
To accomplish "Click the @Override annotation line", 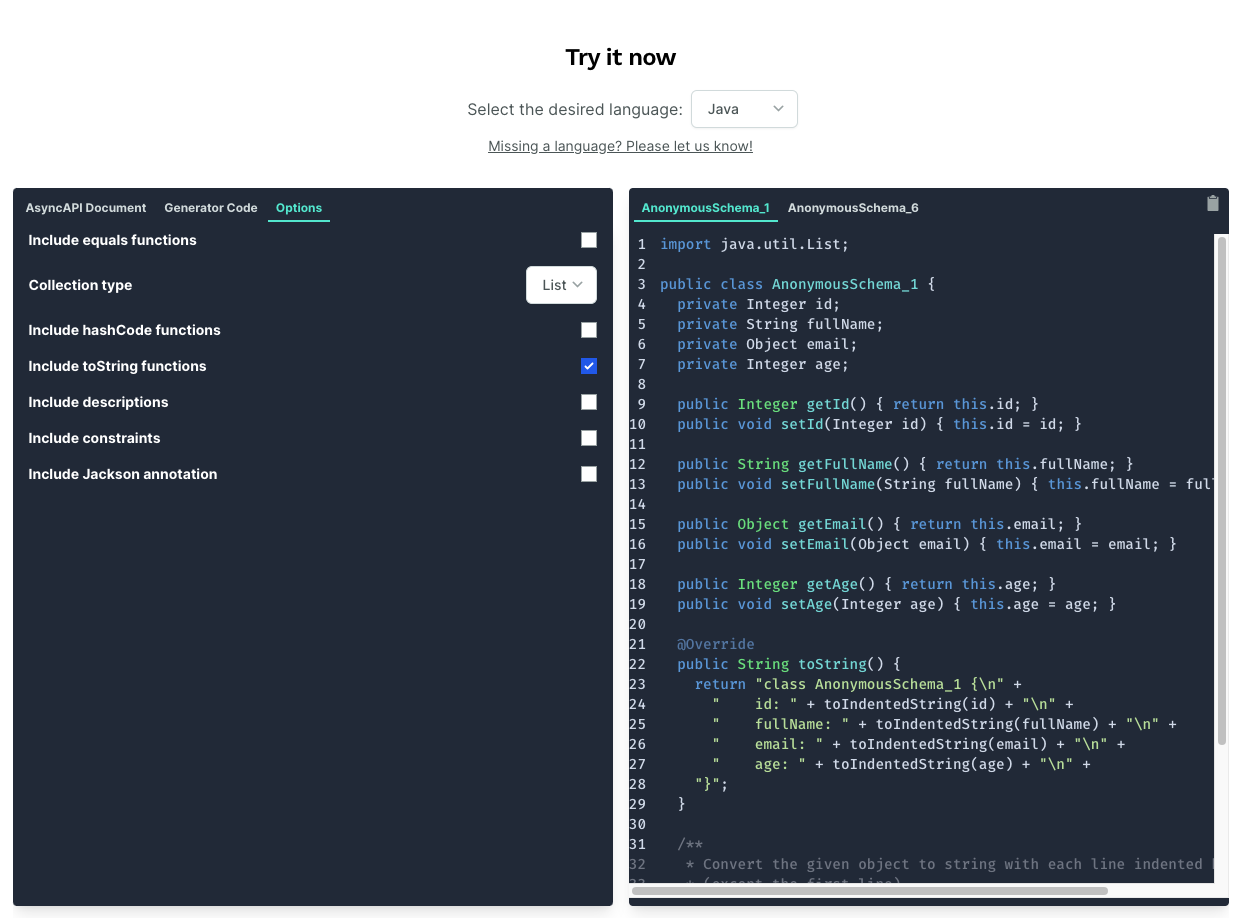I will click(x=716, y=644).
